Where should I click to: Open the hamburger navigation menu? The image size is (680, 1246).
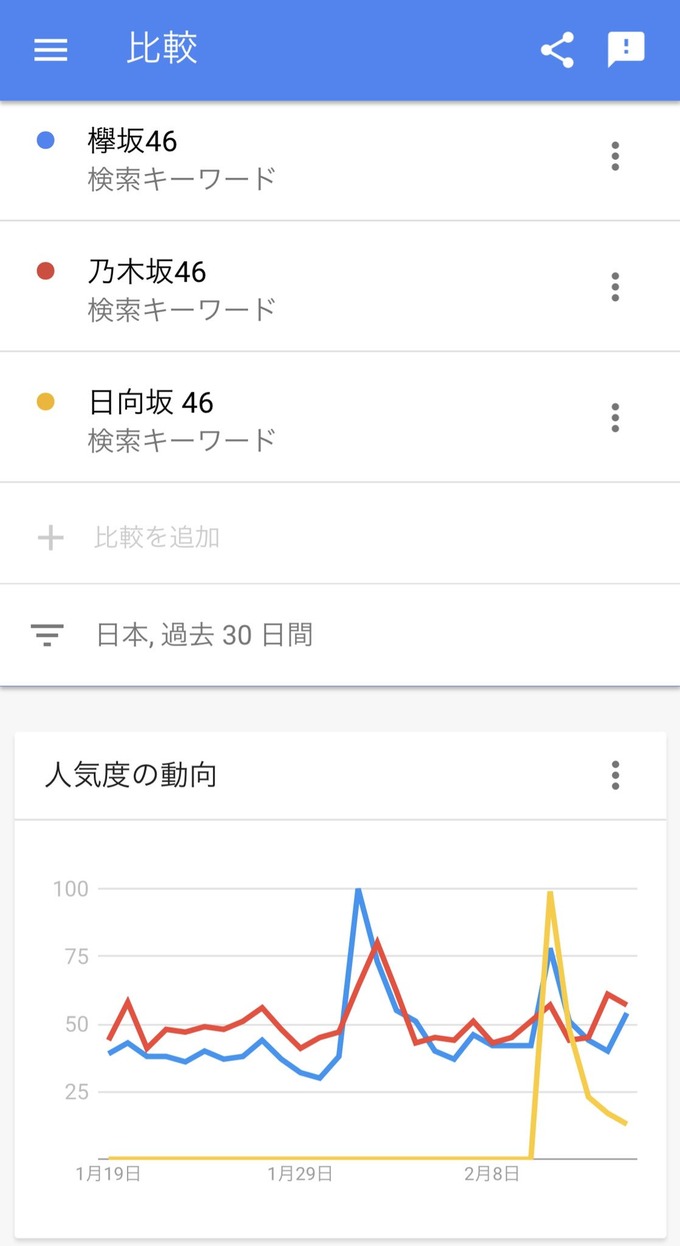(51, 50)
